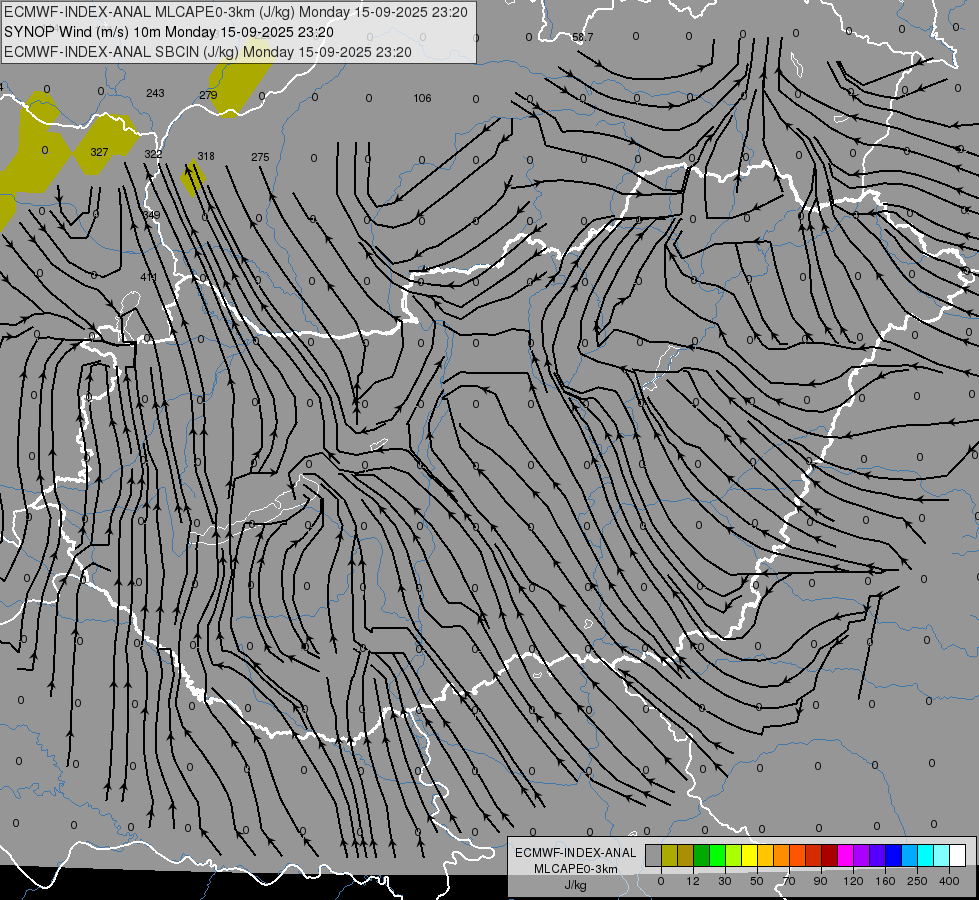Click the map value 243
The height and width of the screenshot is (900, 979).
(x=155, y=93)
